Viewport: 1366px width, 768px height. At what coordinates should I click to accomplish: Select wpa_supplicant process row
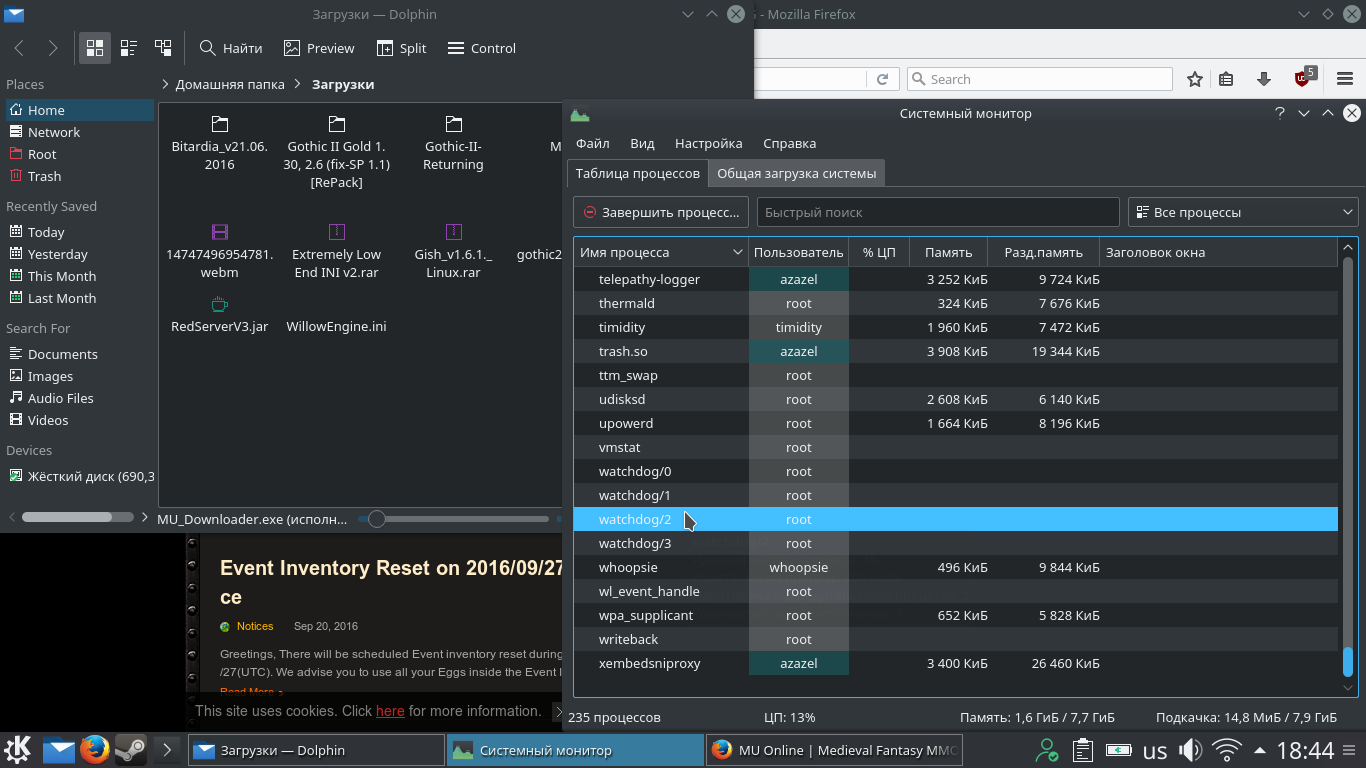click(x=956, y=615)
